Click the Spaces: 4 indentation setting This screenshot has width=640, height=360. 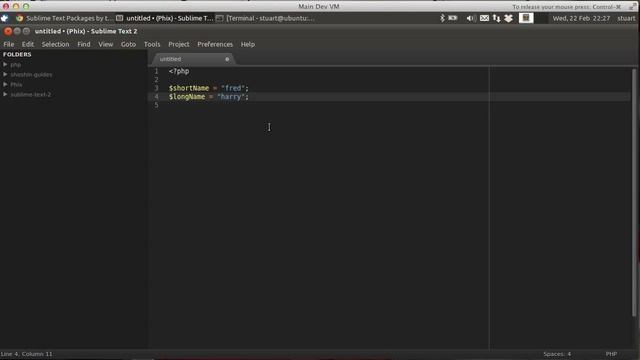(x=557, y=354)
